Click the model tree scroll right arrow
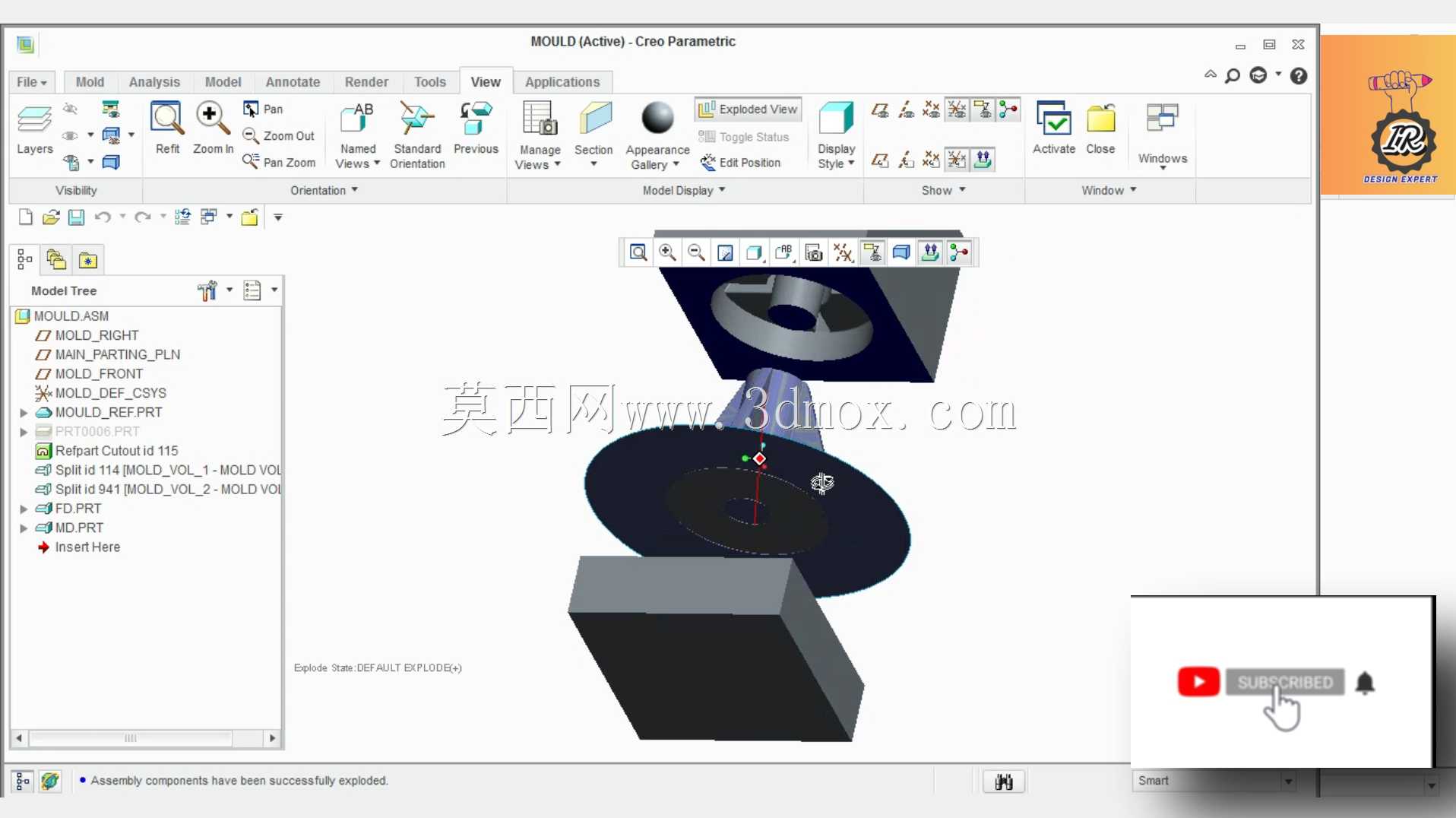 pos(273,738)
